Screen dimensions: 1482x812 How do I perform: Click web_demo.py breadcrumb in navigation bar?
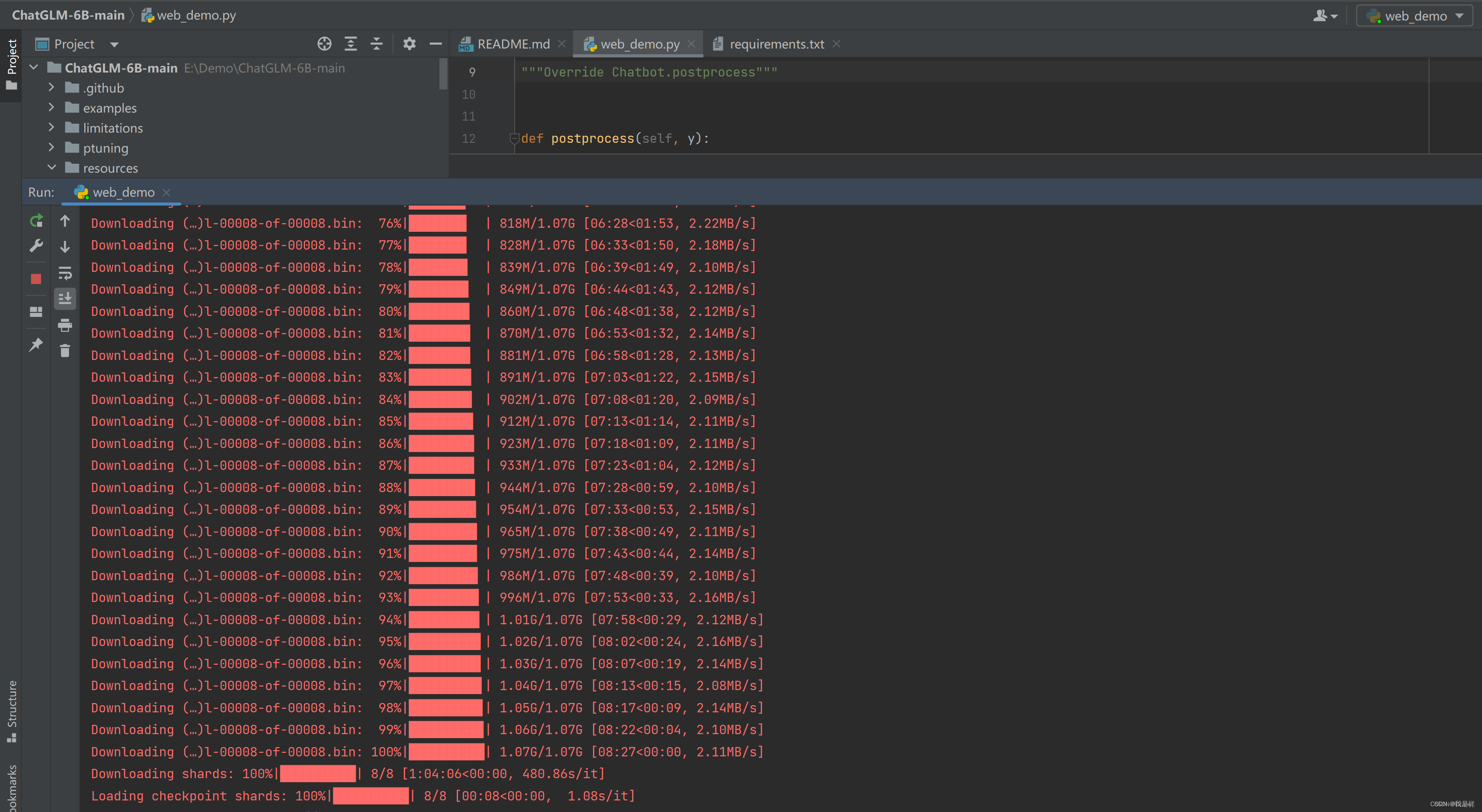(x=189, y=16)
